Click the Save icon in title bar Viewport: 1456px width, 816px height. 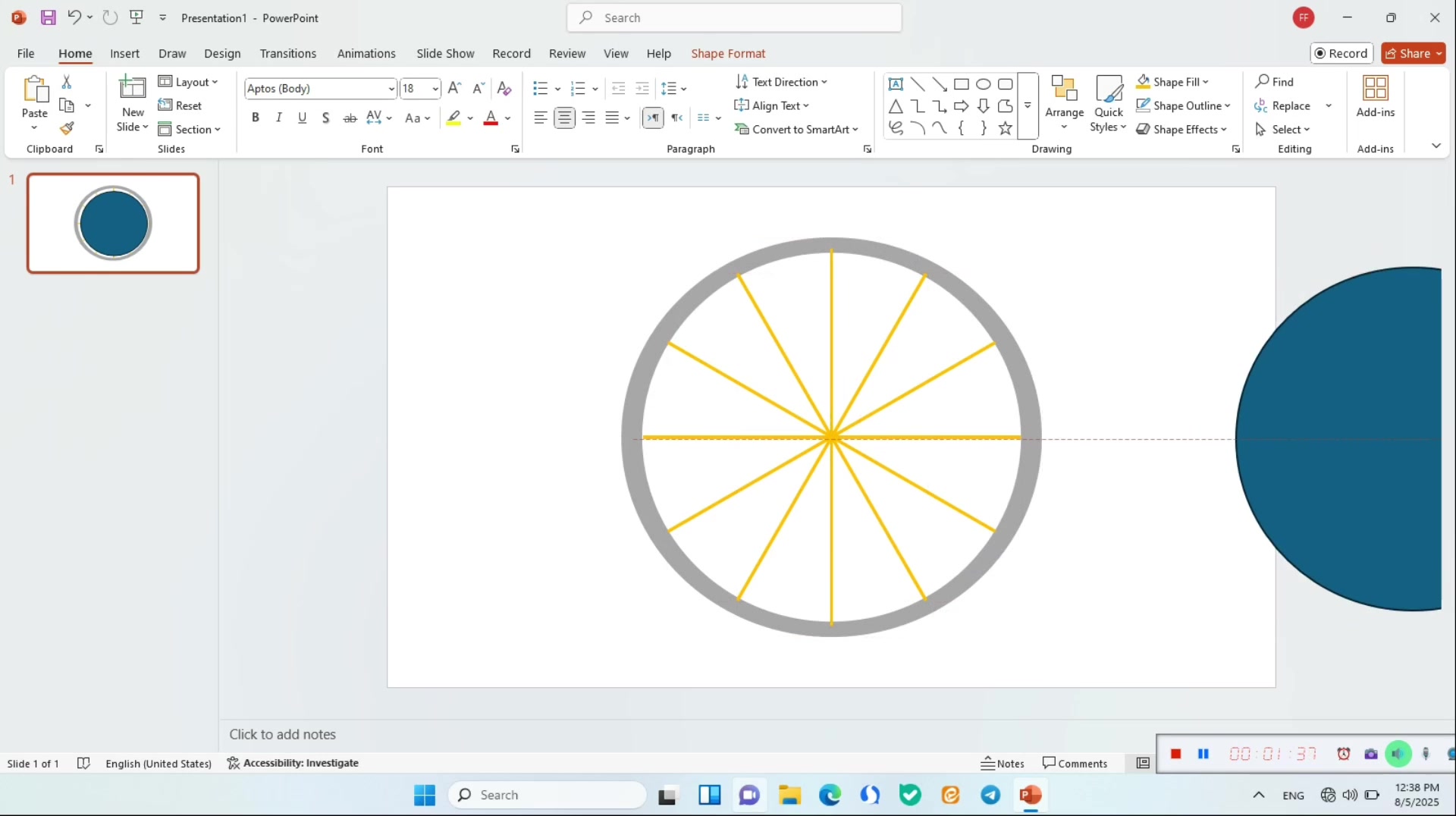click(x=48, y=17)
